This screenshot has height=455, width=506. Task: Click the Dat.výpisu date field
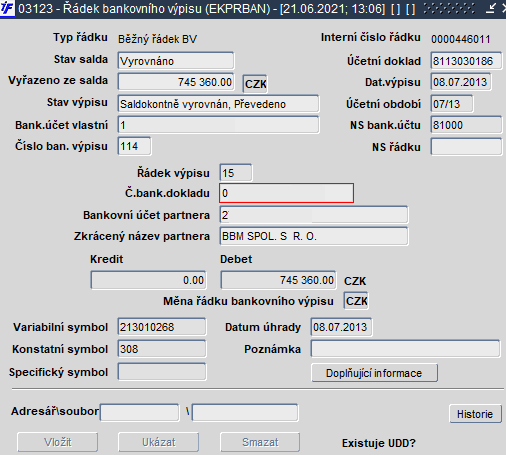click(460, 82)
